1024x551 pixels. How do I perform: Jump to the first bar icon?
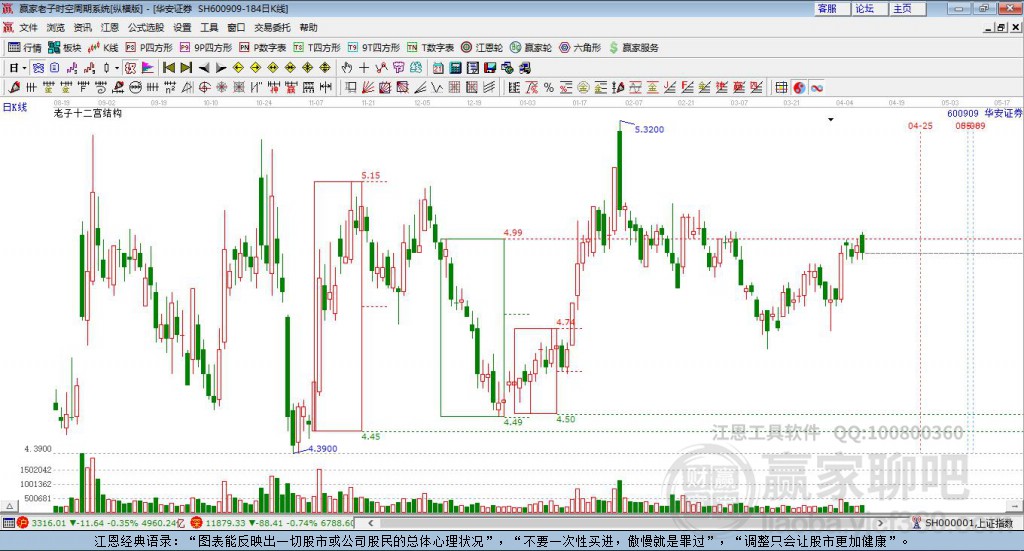click(x=168, y=68)
